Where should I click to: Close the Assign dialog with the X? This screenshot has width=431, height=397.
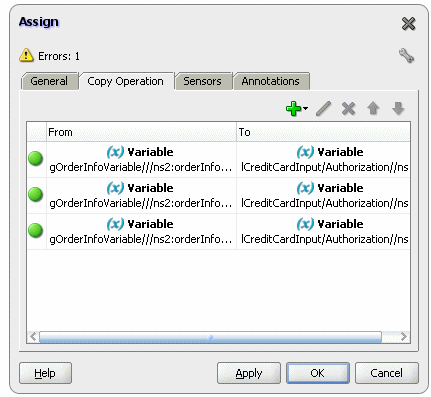pos(408,24)
